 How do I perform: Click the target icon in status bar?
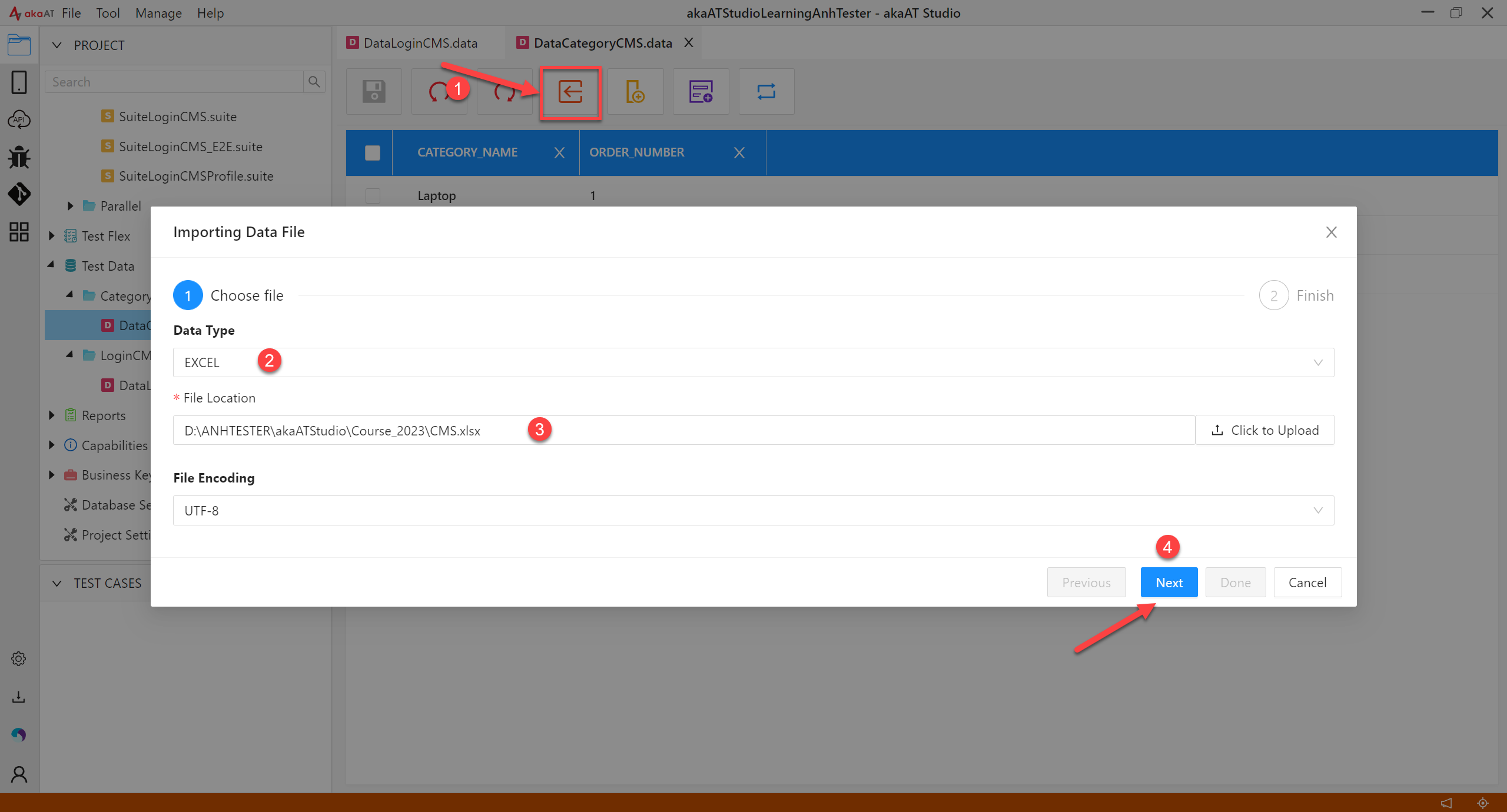1483,803
